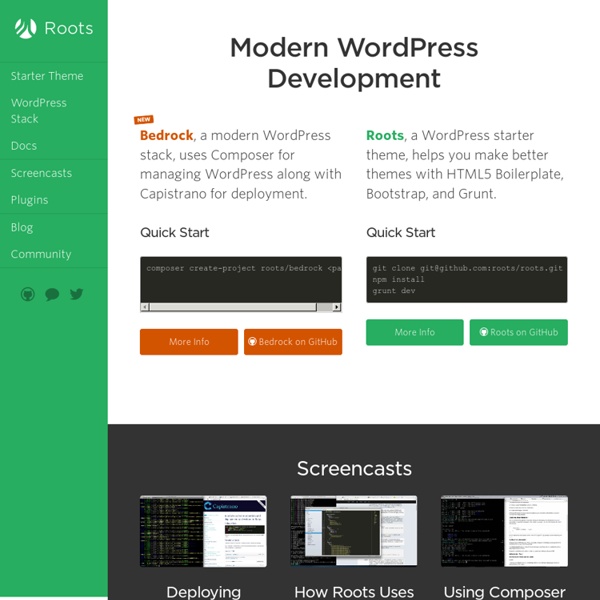Open WordPress Stack in sidebar menu
The image size is (600, 600).
(39, 111)
